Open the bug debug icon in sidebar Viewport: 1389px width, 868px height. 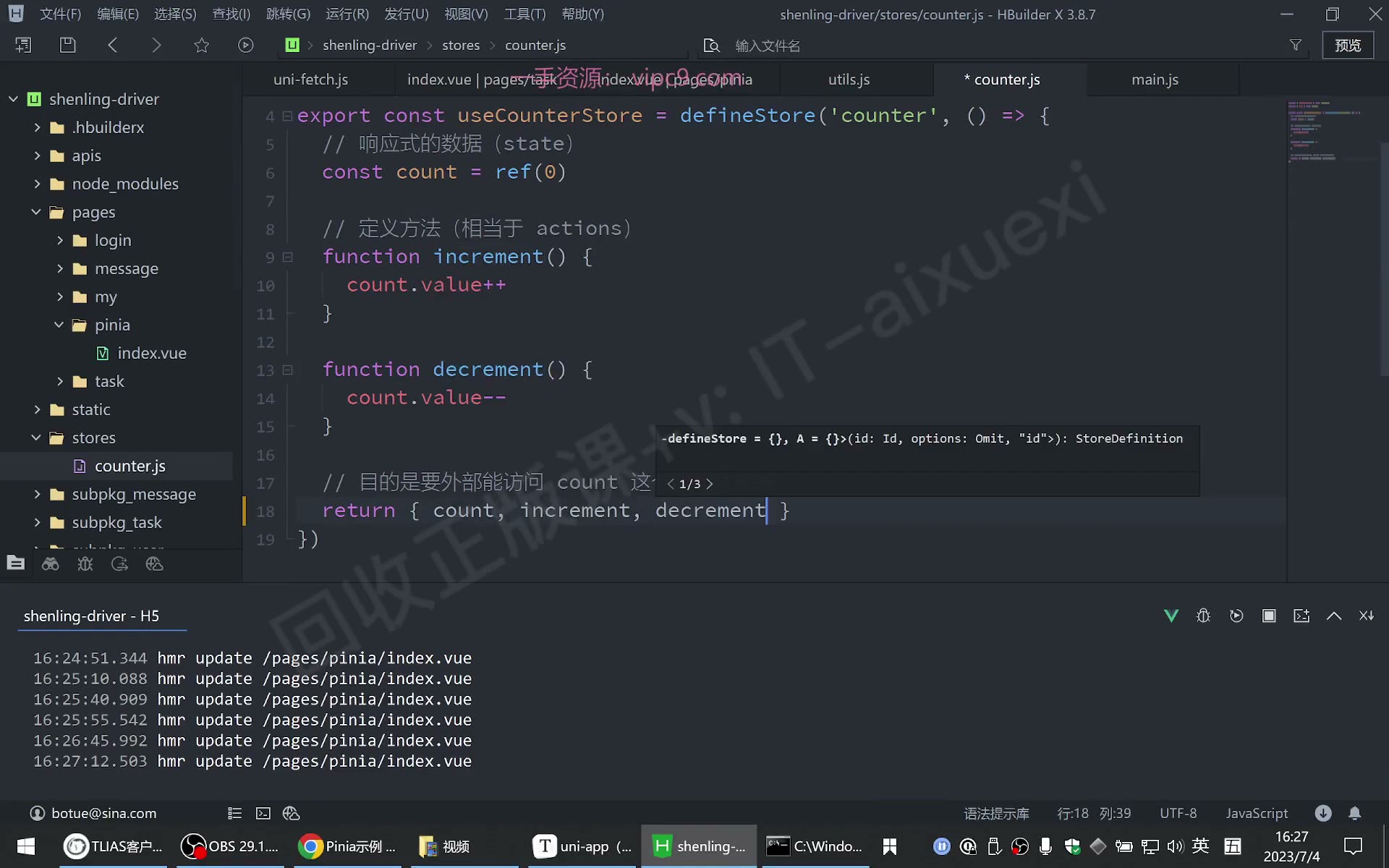pos(85,564)
